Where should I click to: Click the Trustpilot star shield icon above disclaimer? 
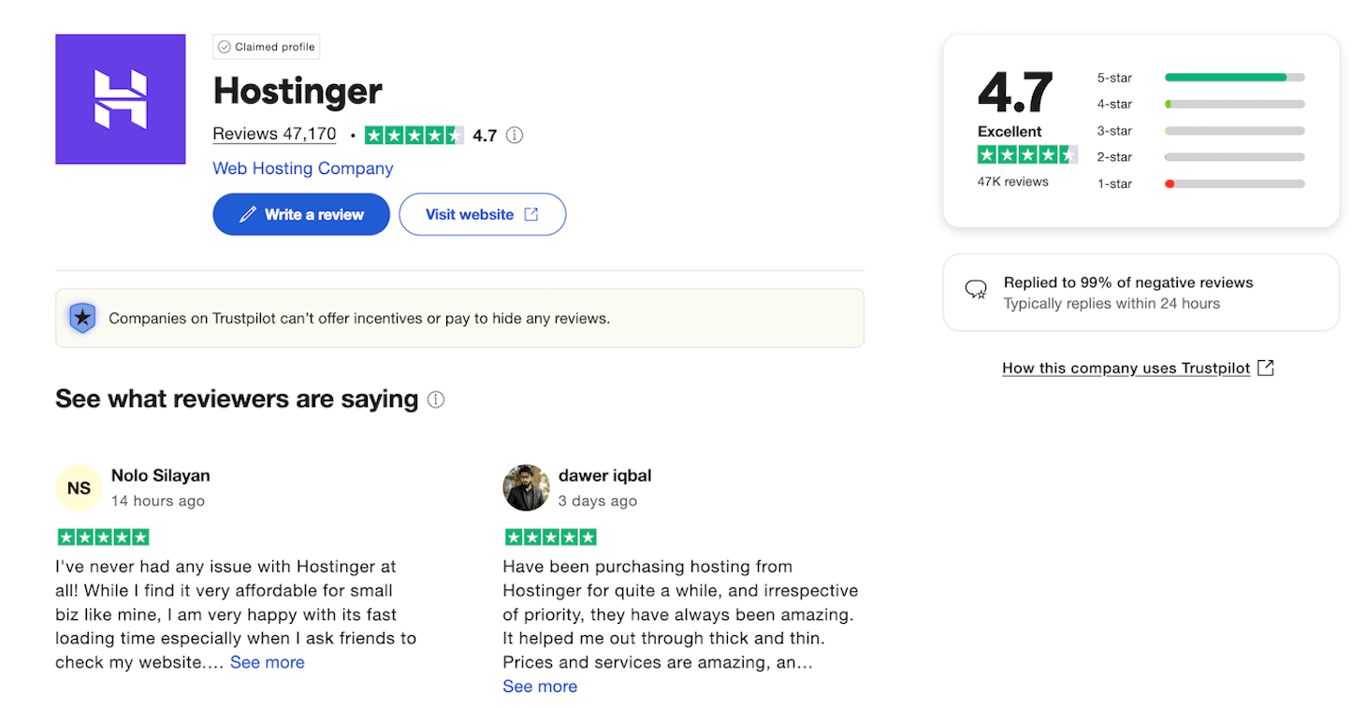pyautogui.click(x=82, y=317)
